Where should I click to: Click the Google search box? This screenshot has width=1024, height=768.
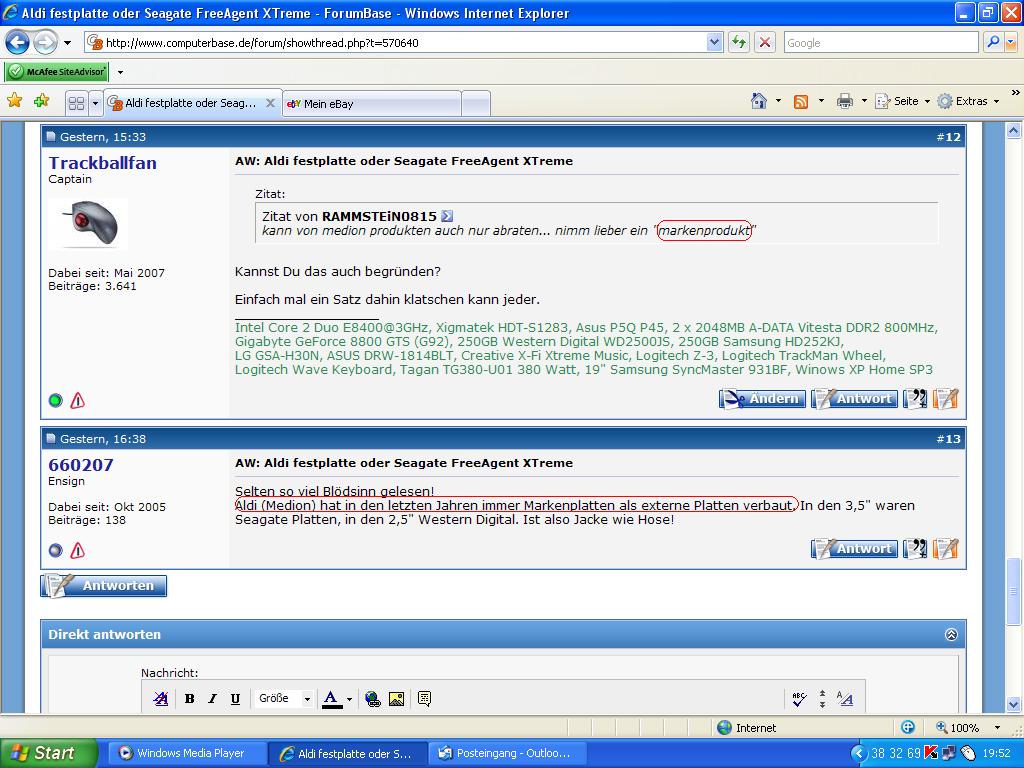(880, 43)
